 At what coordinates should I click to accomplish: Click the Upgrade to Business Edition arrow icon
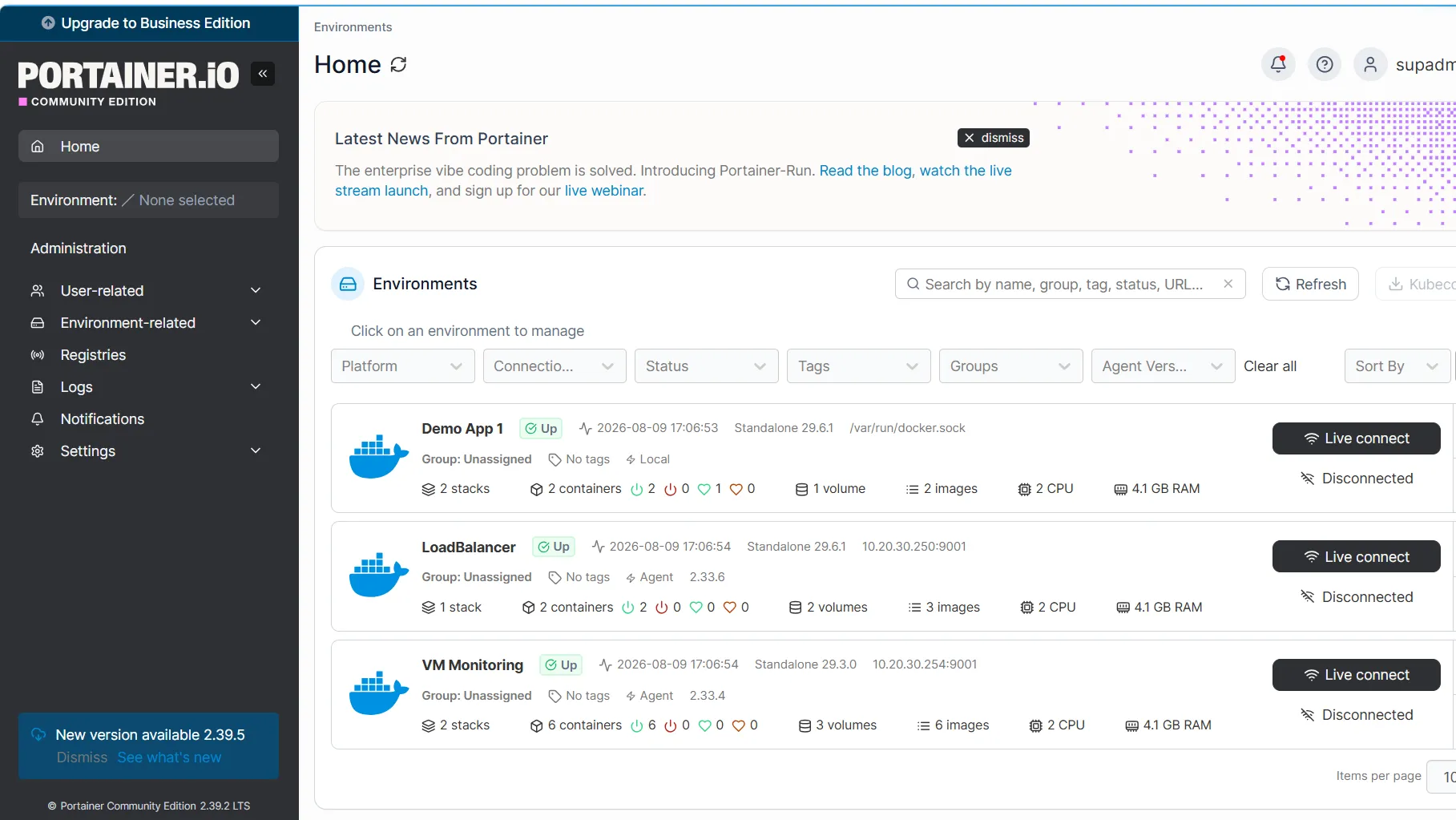[x=48, y=23]
